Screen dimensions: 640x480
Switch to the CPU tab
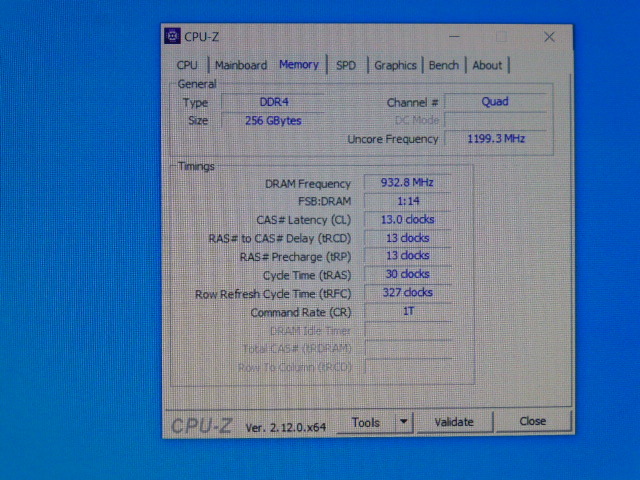(x=187, y=65)
